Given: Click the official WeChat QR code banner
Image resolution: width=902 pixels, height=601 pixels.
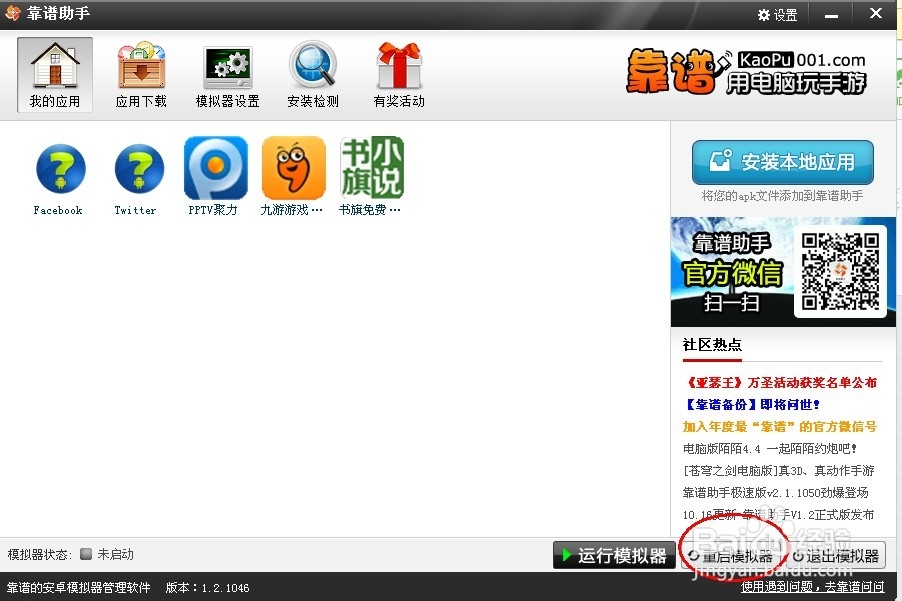Looking at the screenshot, I should click(x=783, y=271).
